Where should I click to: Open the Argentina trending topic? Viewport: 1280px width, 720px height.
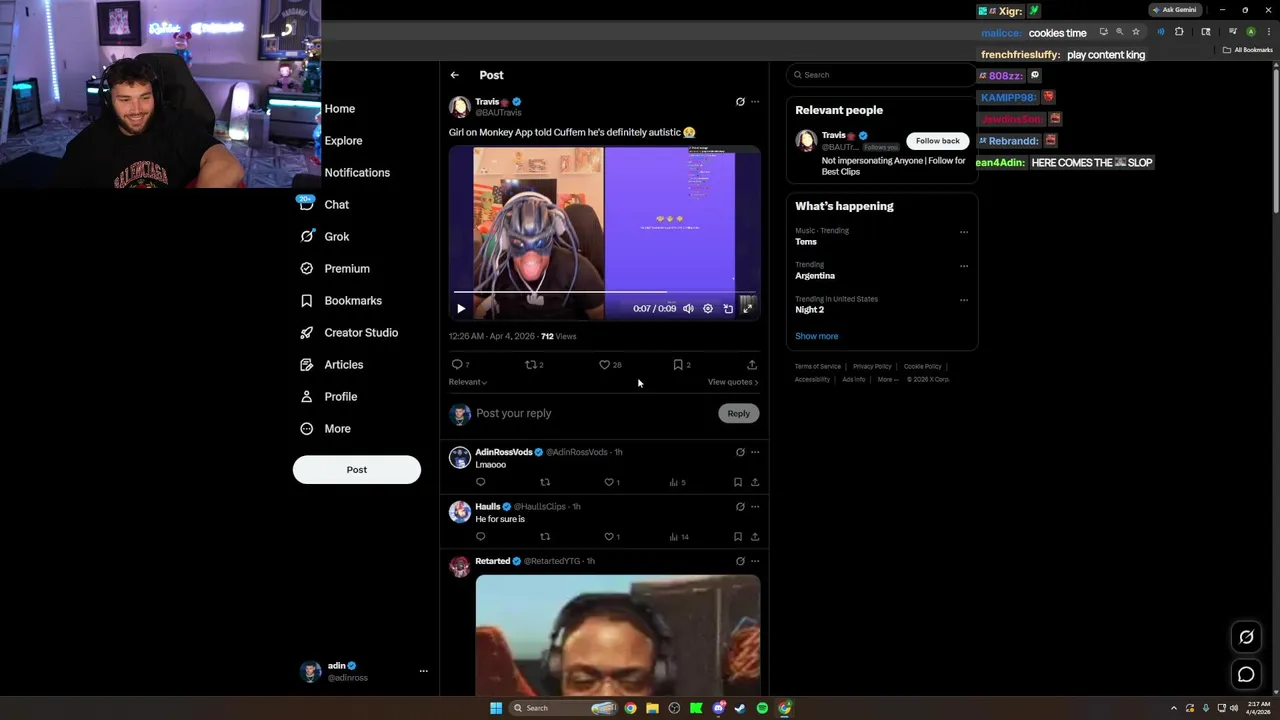[x=815, y=276]
